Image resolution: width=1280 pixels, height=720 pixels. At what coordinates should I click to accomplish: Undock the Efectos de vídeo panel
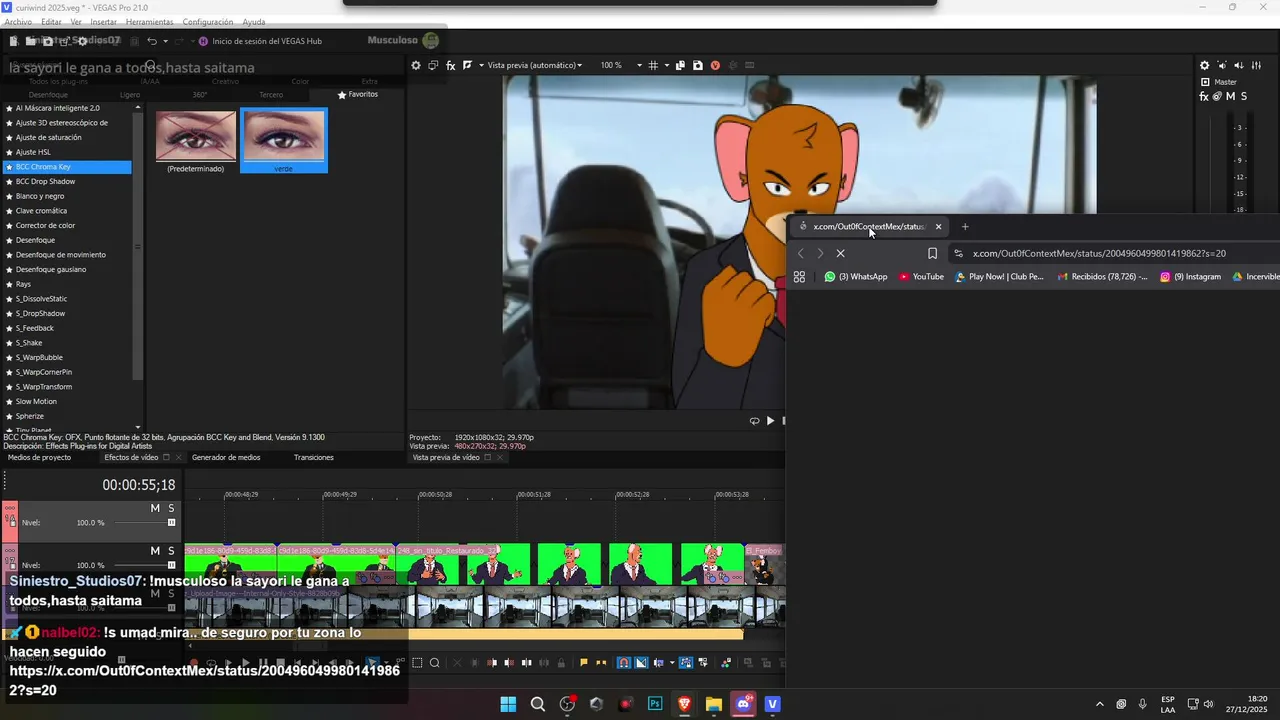166,457
